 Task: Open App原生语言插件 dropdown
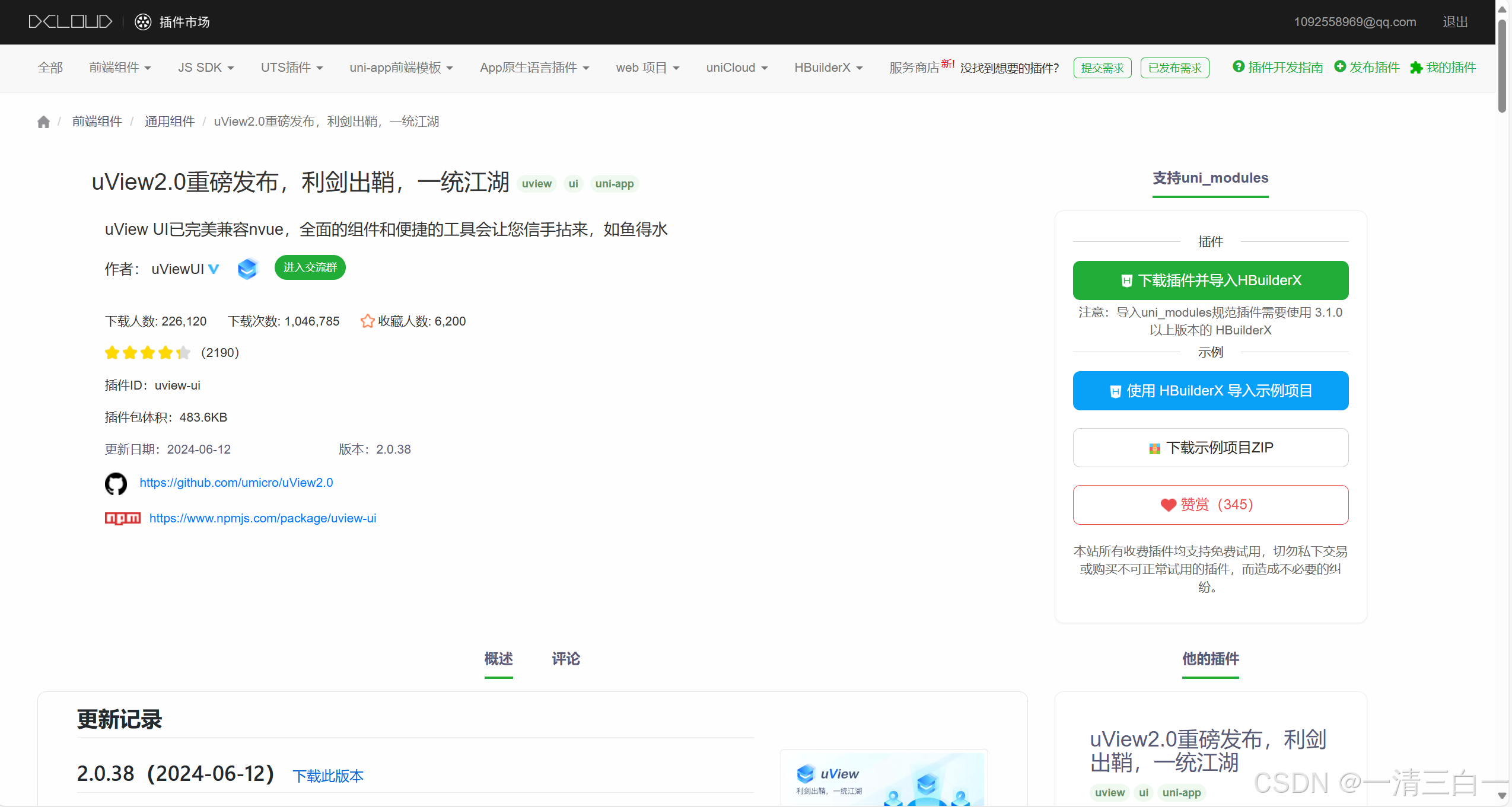click(534, 68)
